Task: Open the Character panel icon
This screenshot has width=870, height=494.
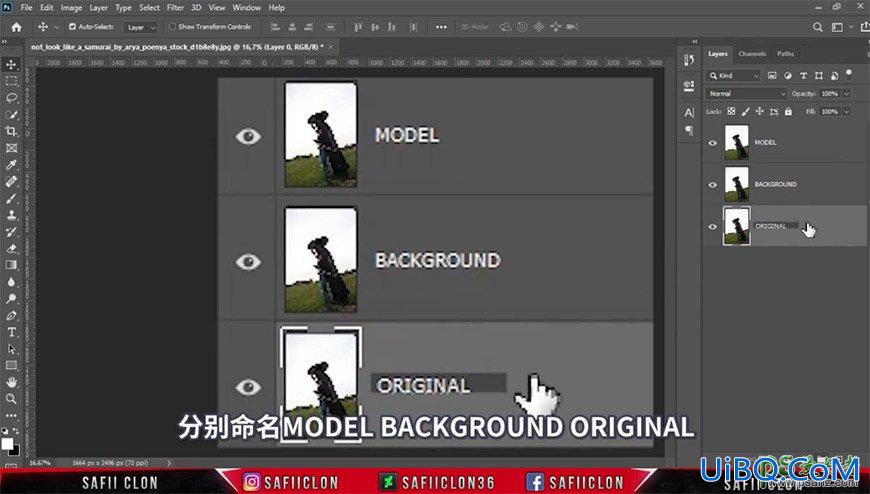Action: pos(689,112)
